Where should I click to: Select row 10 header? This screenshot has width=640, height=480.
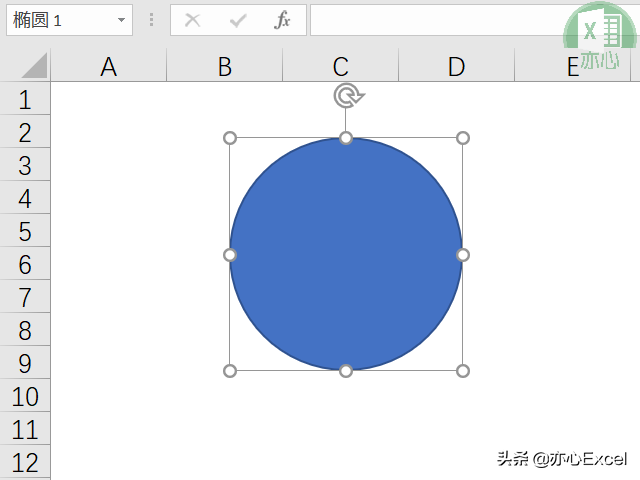(25, 396)
